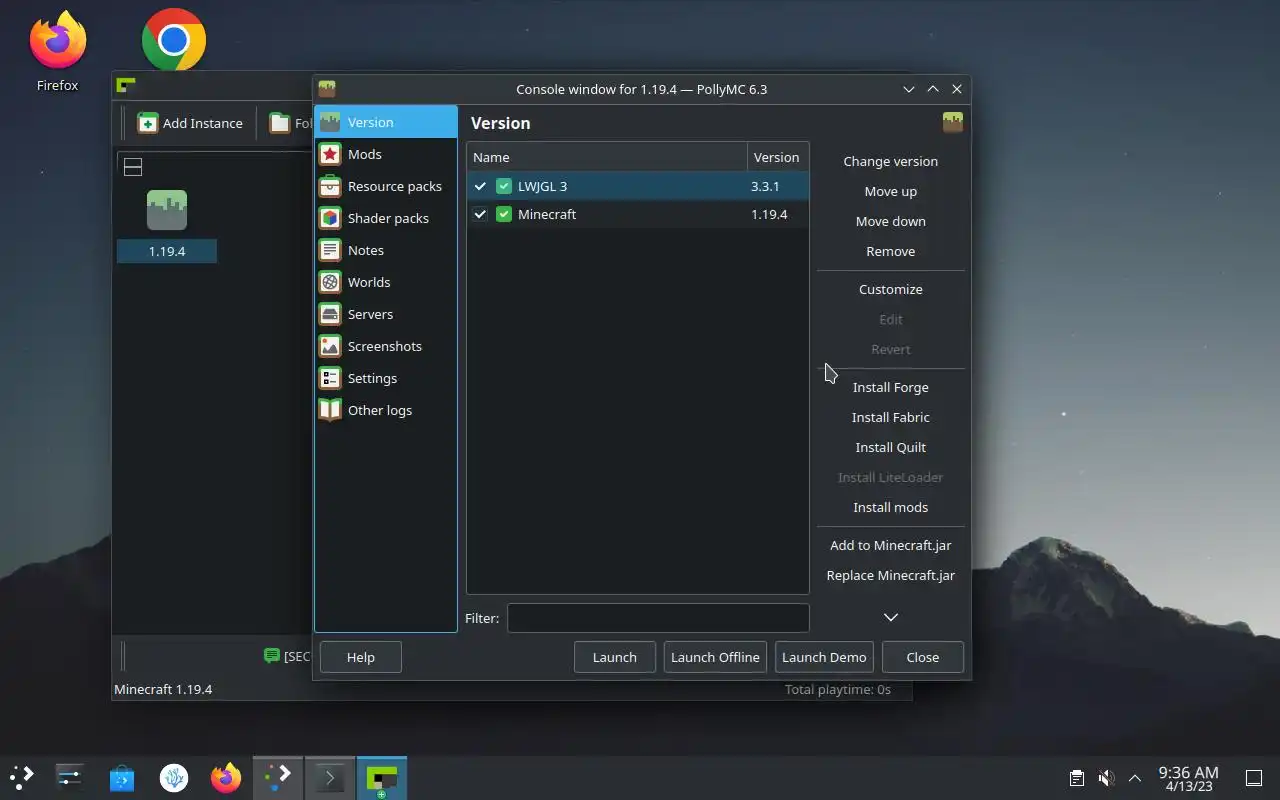Click Total playtime: 0s in status bar
Screen dimensions: 1280x800
(x=838, y=689)
